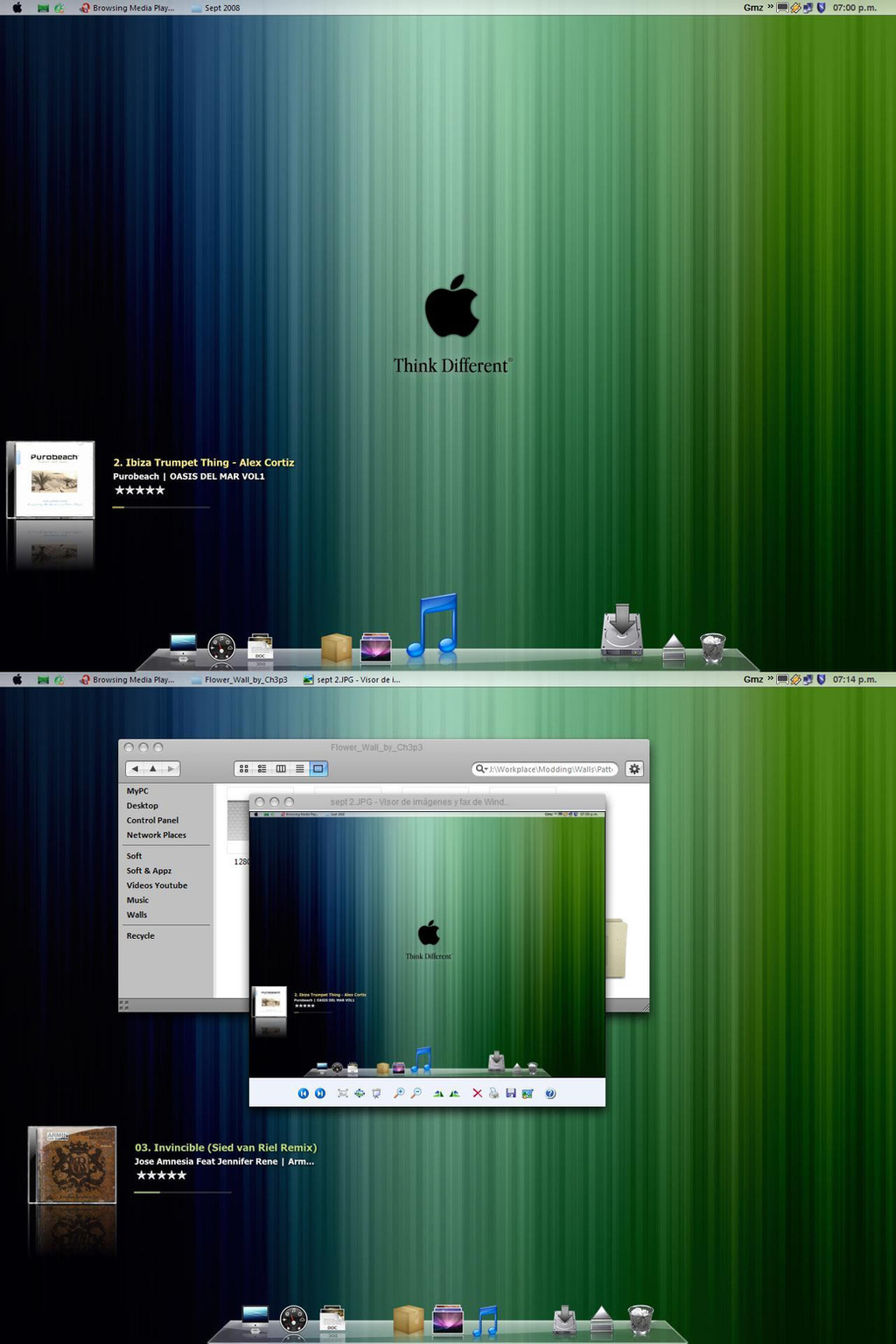Open image for editing from viewer toolbar
Screen dimensions: 896x1344
point(528,1093)
